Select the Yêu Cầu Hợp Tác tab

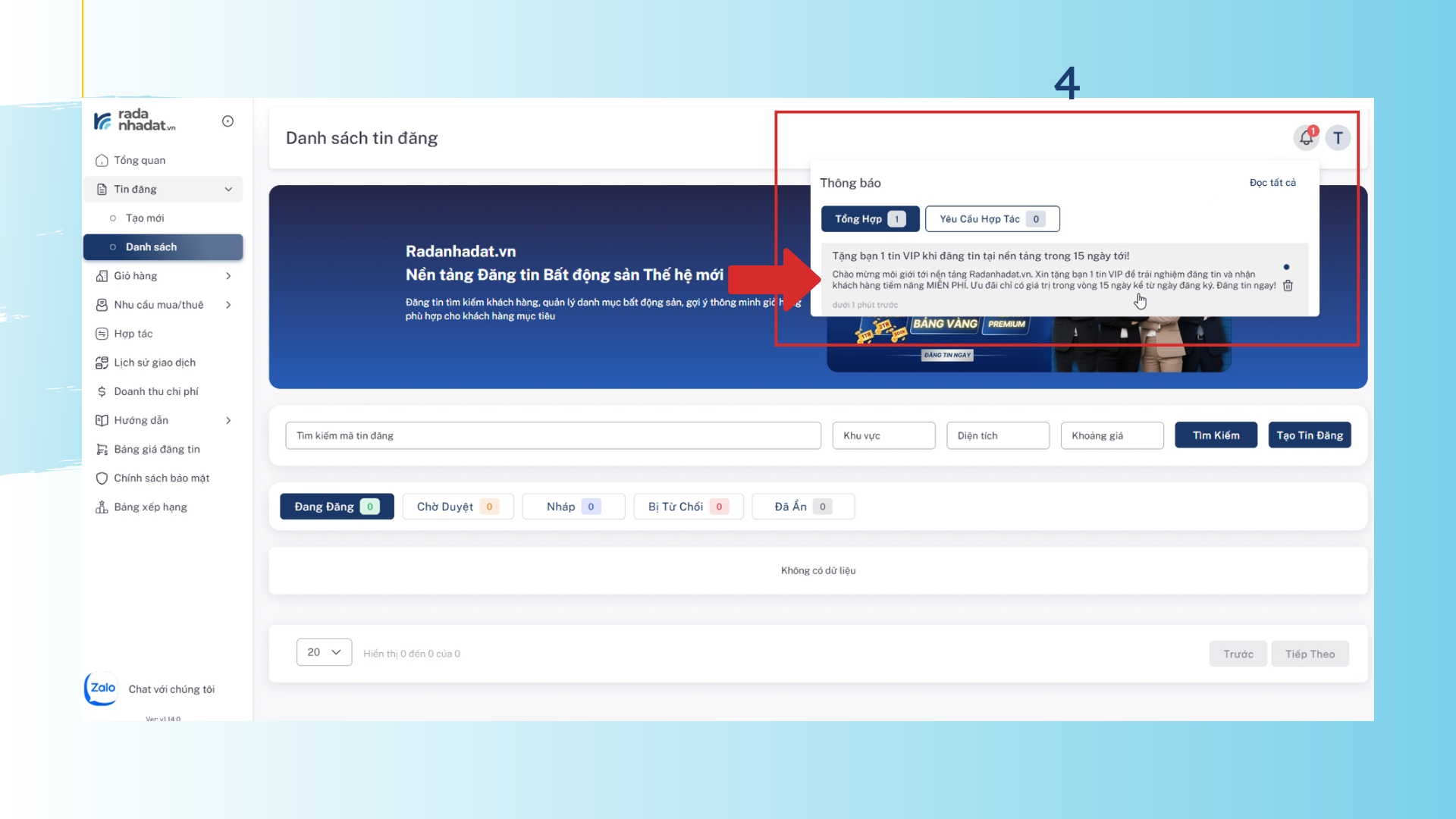992,219
